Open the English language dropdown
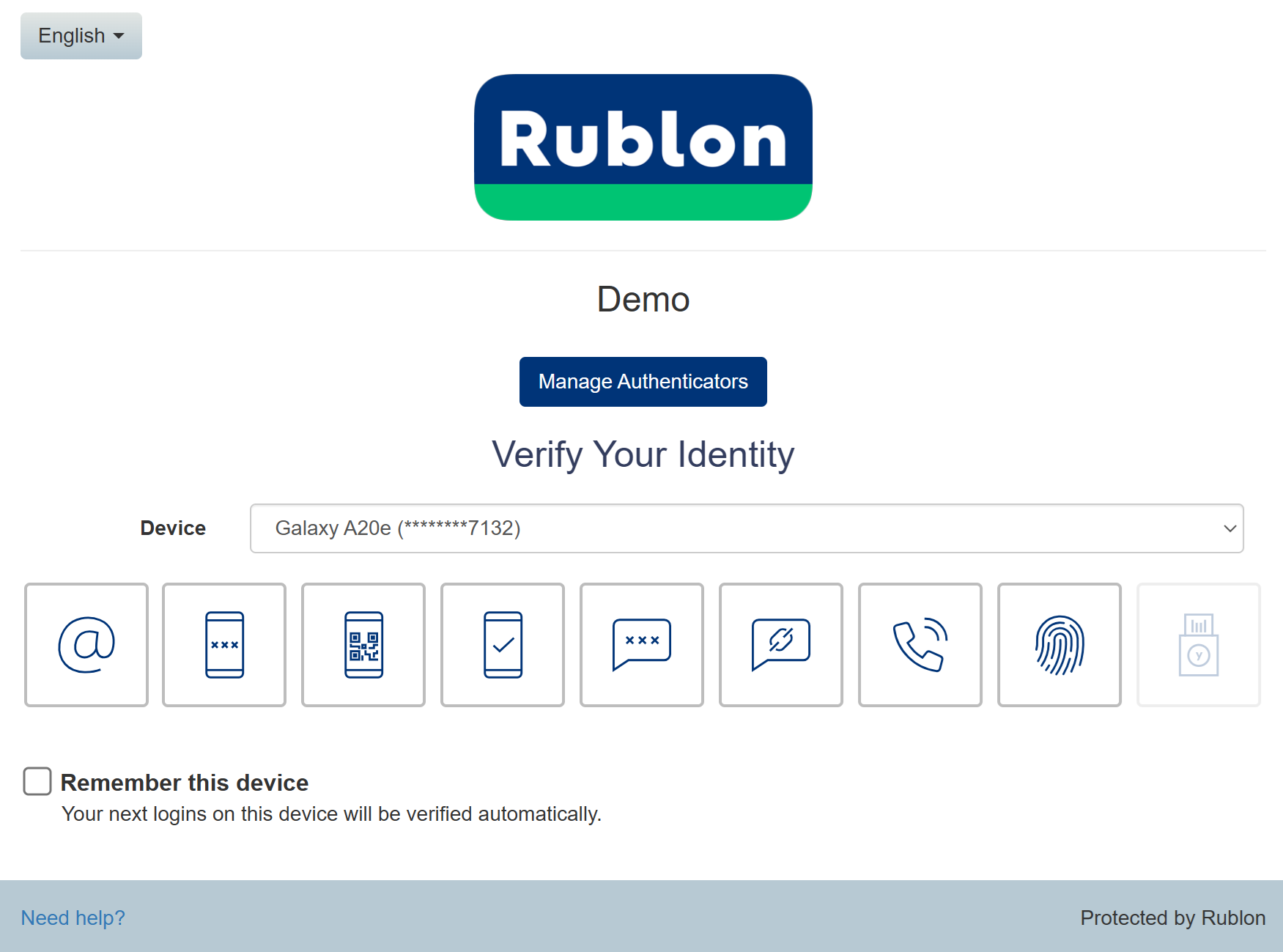The height and width of the screenshot is (952, 1283). [x=81, y=36]
